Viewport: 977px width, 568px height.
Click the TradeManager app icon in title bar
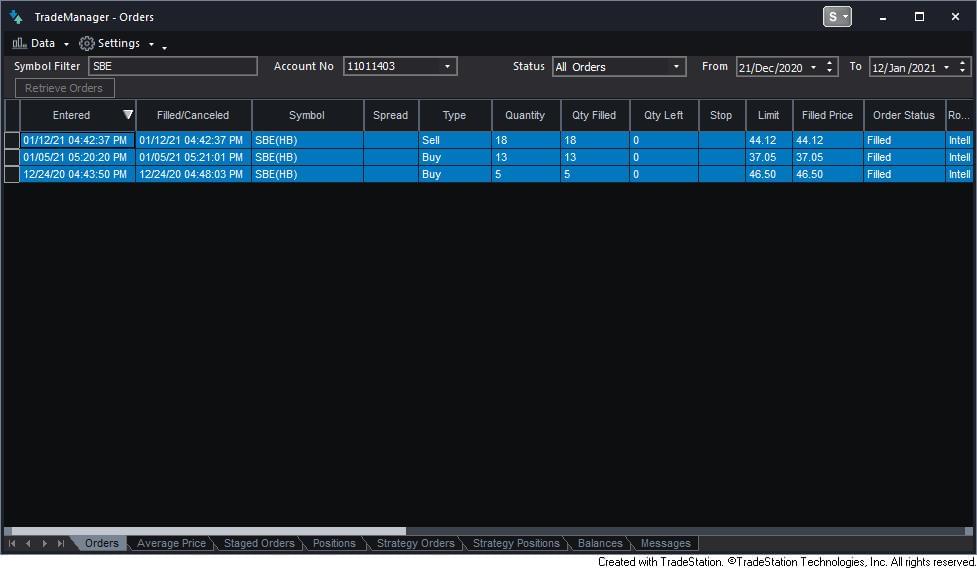click(16, 17)
